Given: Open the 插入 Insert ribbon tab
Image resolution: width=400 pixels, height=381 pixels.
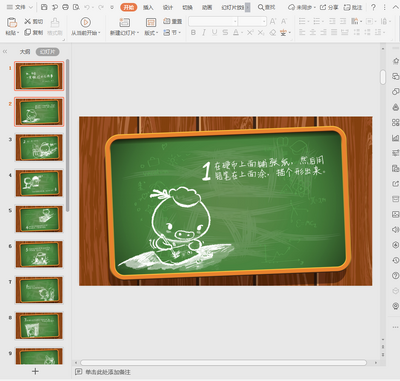Looking at the screenshot, I should (148, 7).
